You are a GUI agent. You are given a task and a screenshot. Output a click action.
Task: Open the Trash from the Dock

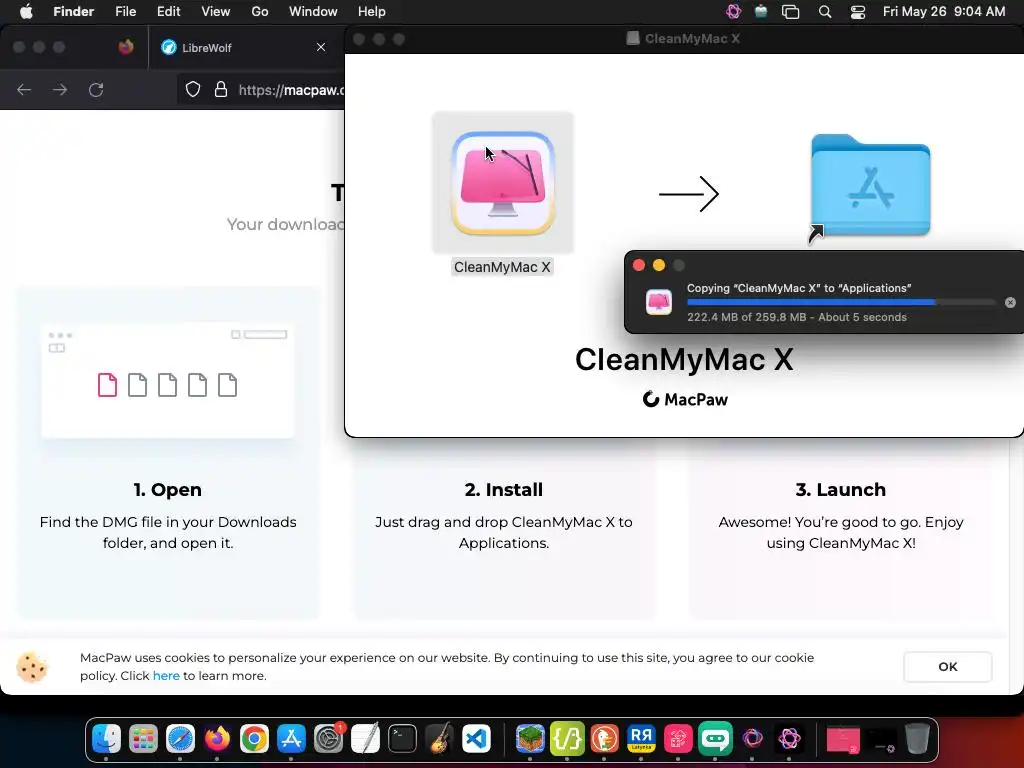[x=918, y=739]
